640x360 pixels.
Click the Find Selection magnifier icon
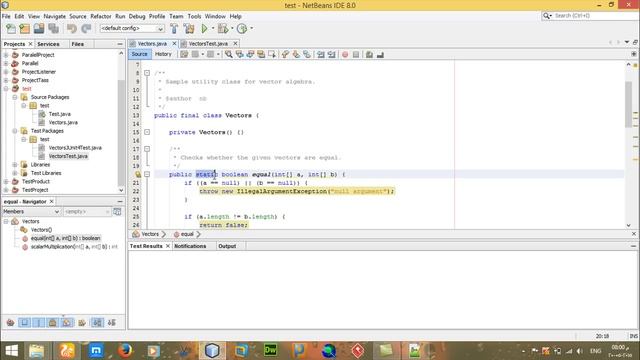229,54
